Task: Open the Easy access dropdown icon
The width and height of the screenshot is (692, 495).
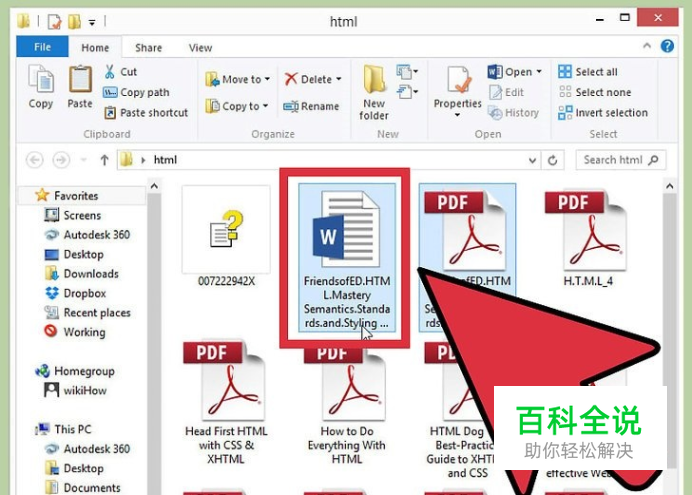Action: click(x=407, y=92)
